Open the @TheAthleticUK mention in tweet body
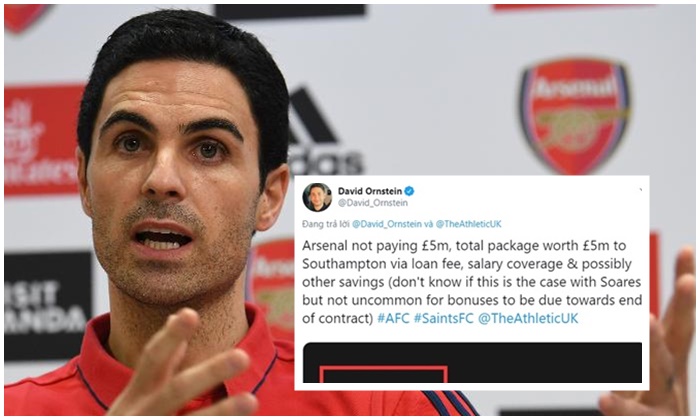The width and height of the screenshot is (700, 420). tap(528, 318)
